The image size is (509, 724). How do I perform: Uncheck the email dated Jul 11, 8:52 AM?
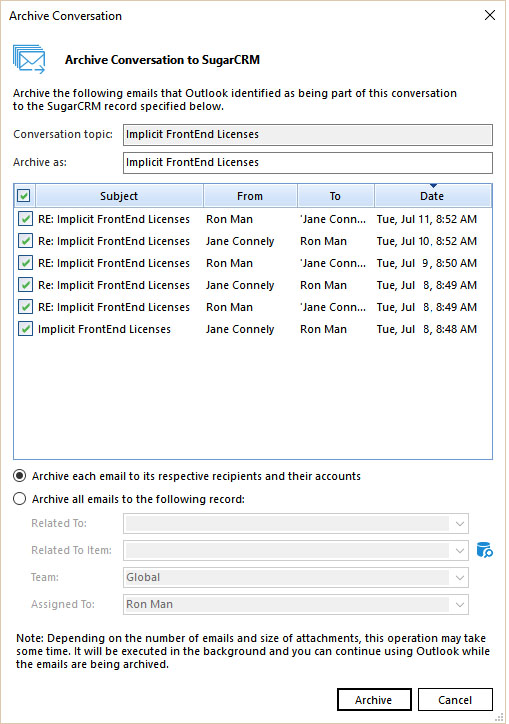pyautogui.click(x=25, y=219)
